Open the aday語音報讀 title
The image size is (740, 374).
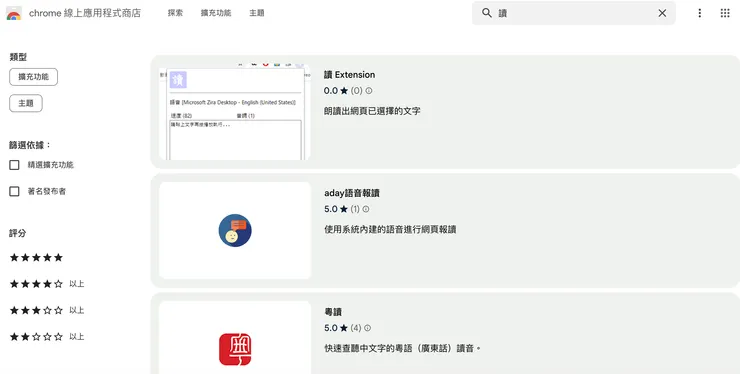coord(352,193)
